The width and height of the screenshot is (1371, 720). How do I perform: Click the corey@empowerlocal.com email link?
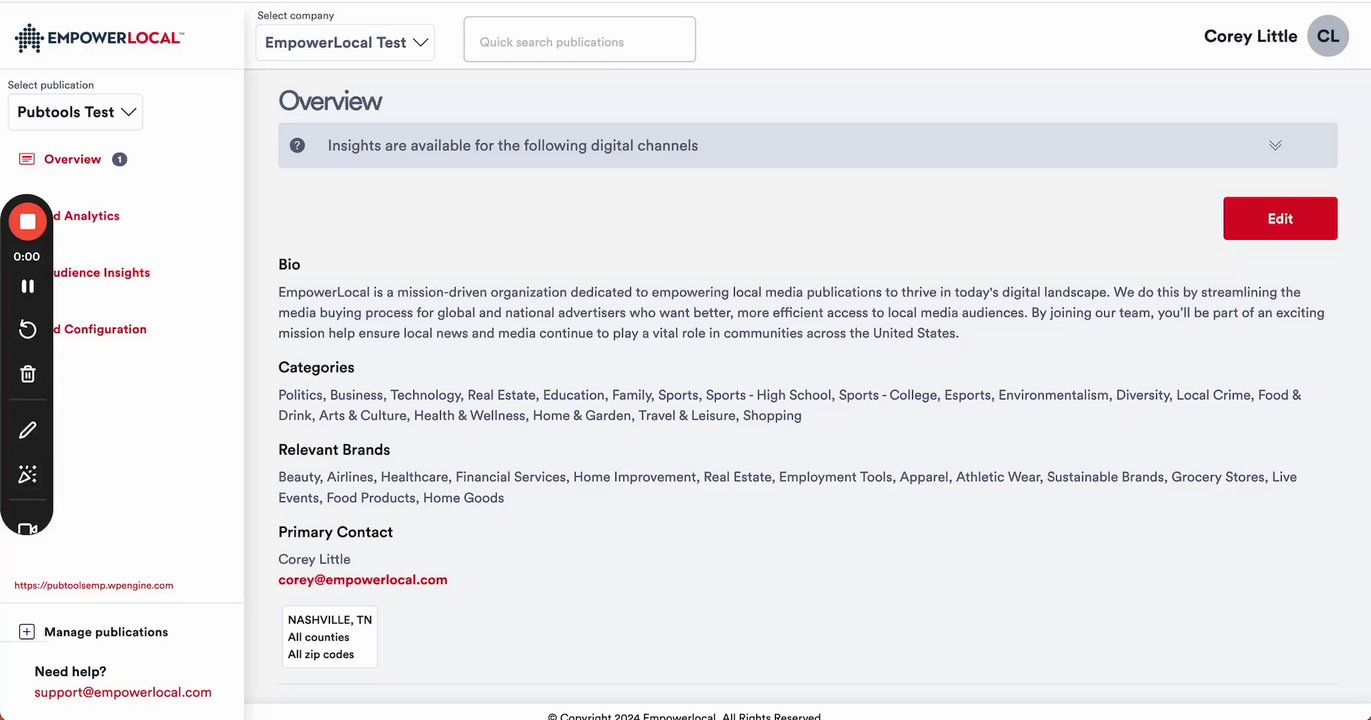[x=363, y=580]
